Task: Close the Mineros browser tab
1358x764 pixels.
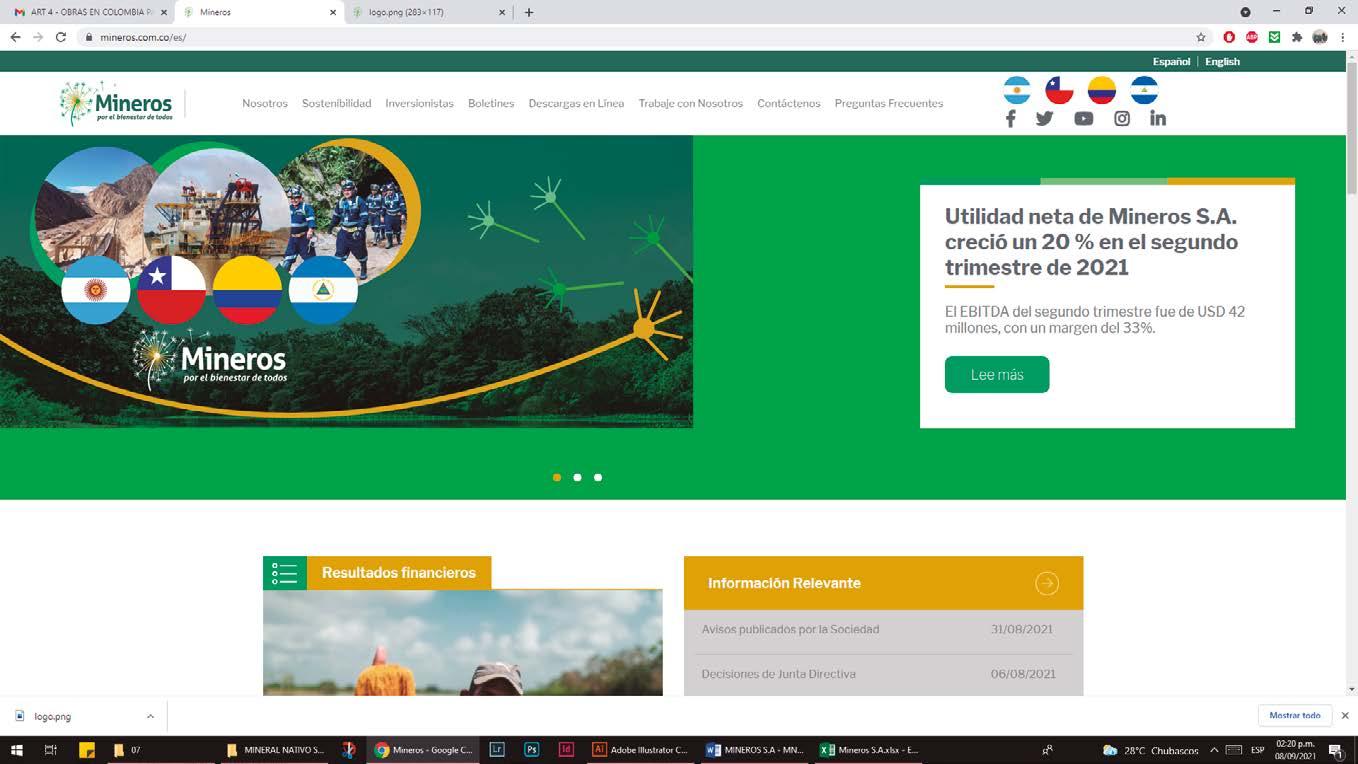Action: [x=333, y=12]
